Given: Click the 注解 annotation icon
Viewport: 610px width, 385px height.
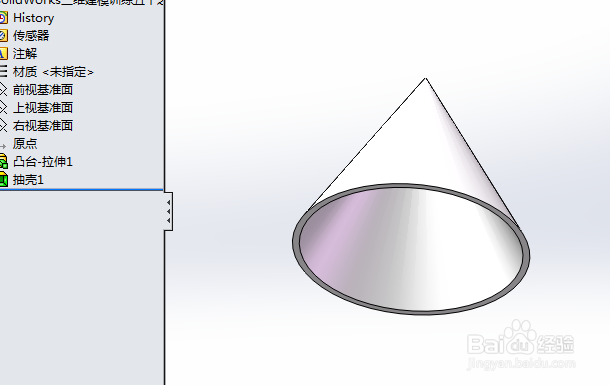Looking at the screenshot, I should [3, 54].
